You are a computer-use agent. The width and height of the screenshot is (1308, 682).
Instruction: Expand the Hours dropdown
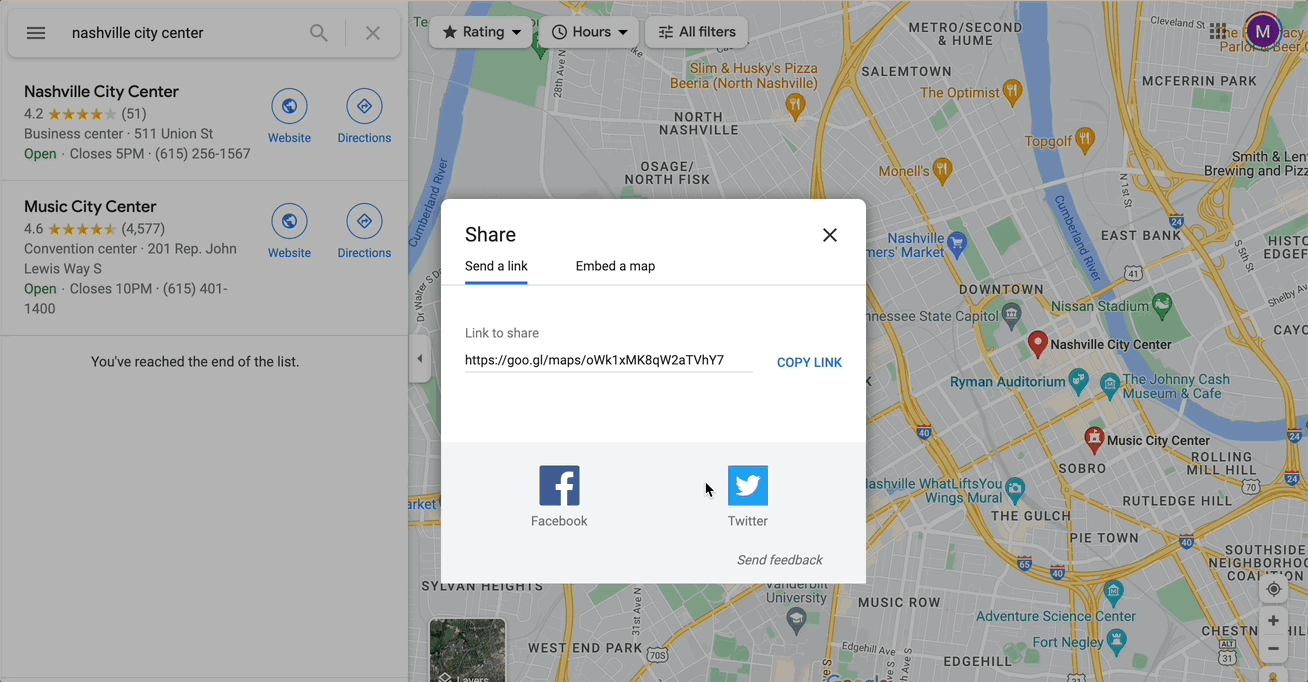(590, 31)
